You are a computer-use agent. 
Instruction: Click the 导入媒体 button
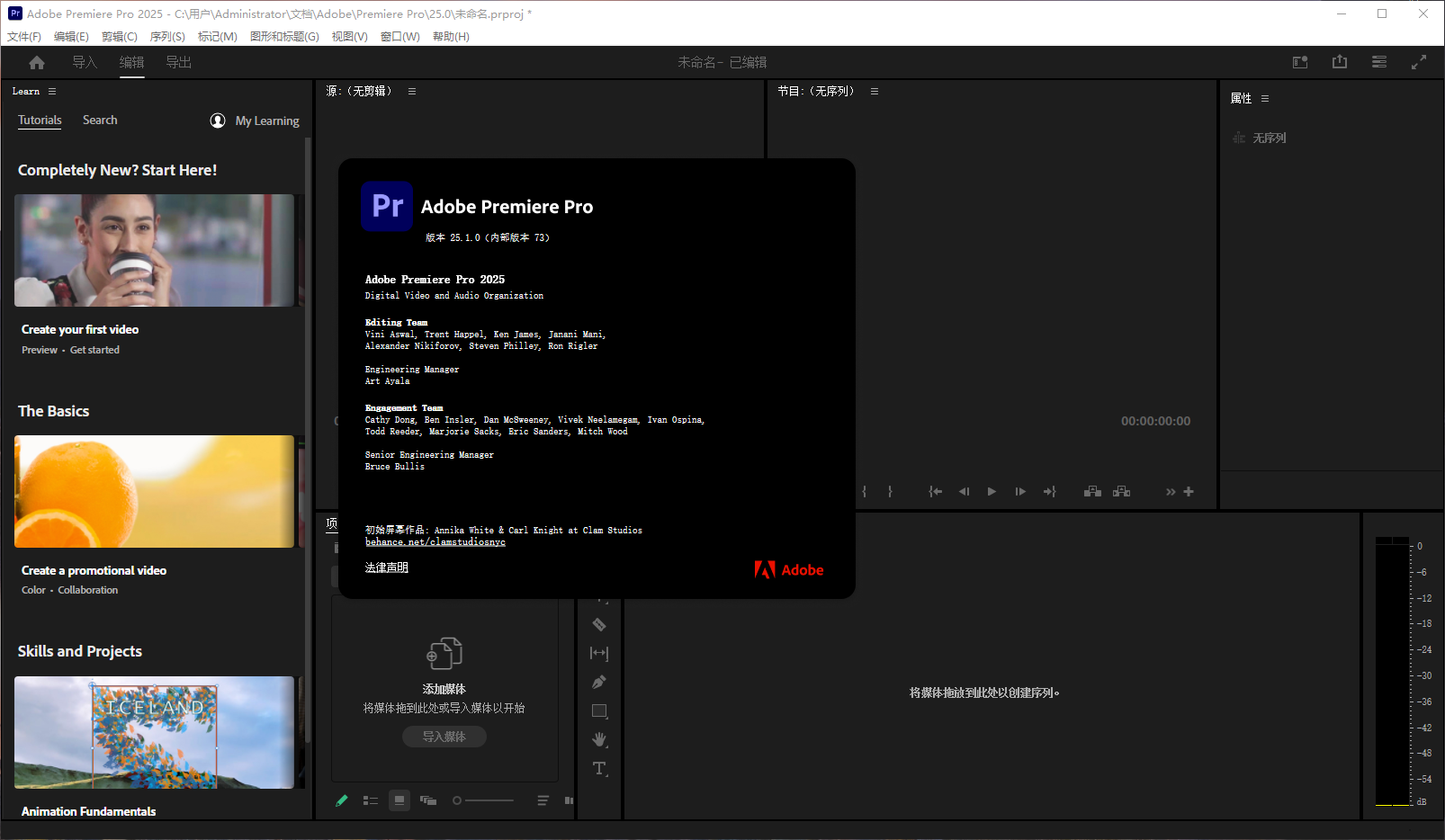[444, 737]
